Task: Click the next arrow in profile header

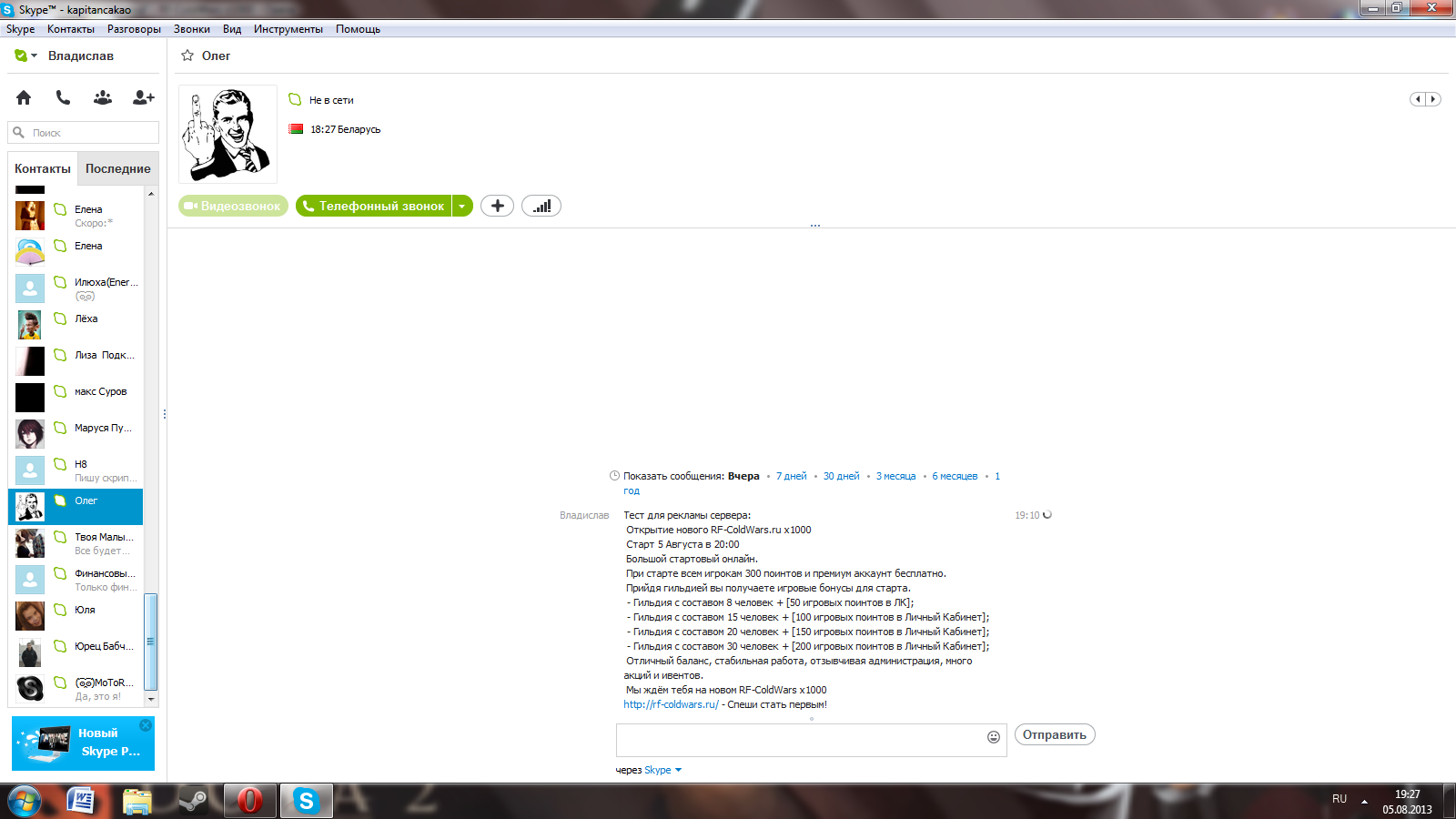Action: [x=1433, y=99]
